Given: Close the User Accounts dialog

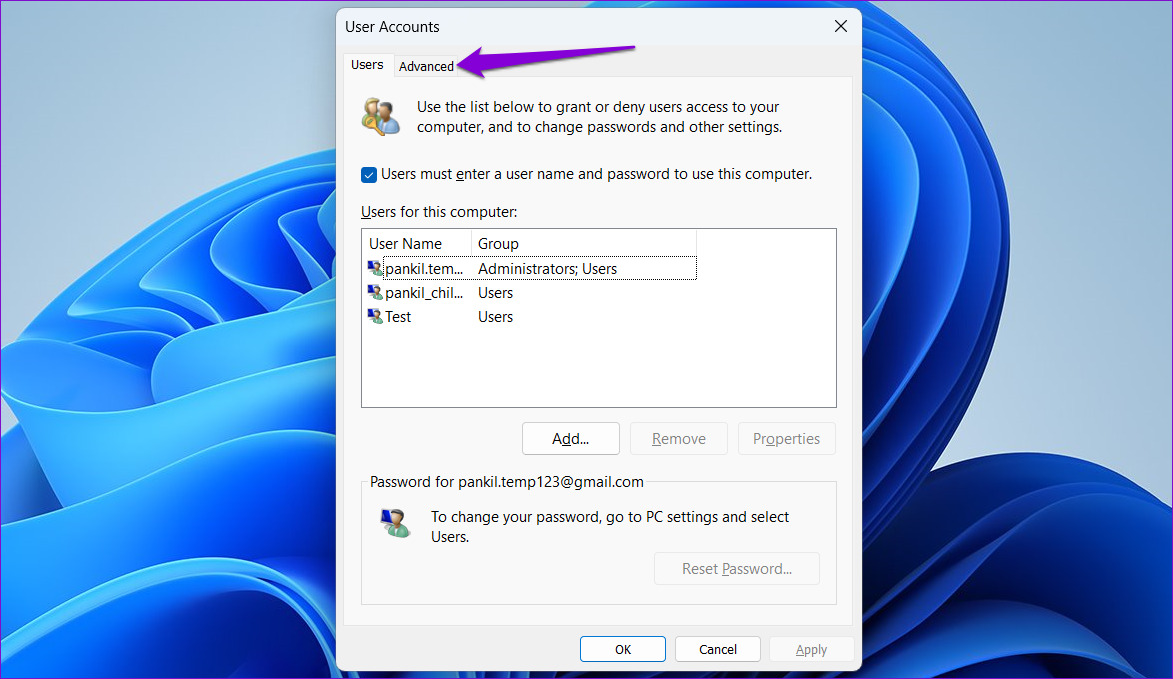Looking at the screenshot, I should (x=841, y=27).
